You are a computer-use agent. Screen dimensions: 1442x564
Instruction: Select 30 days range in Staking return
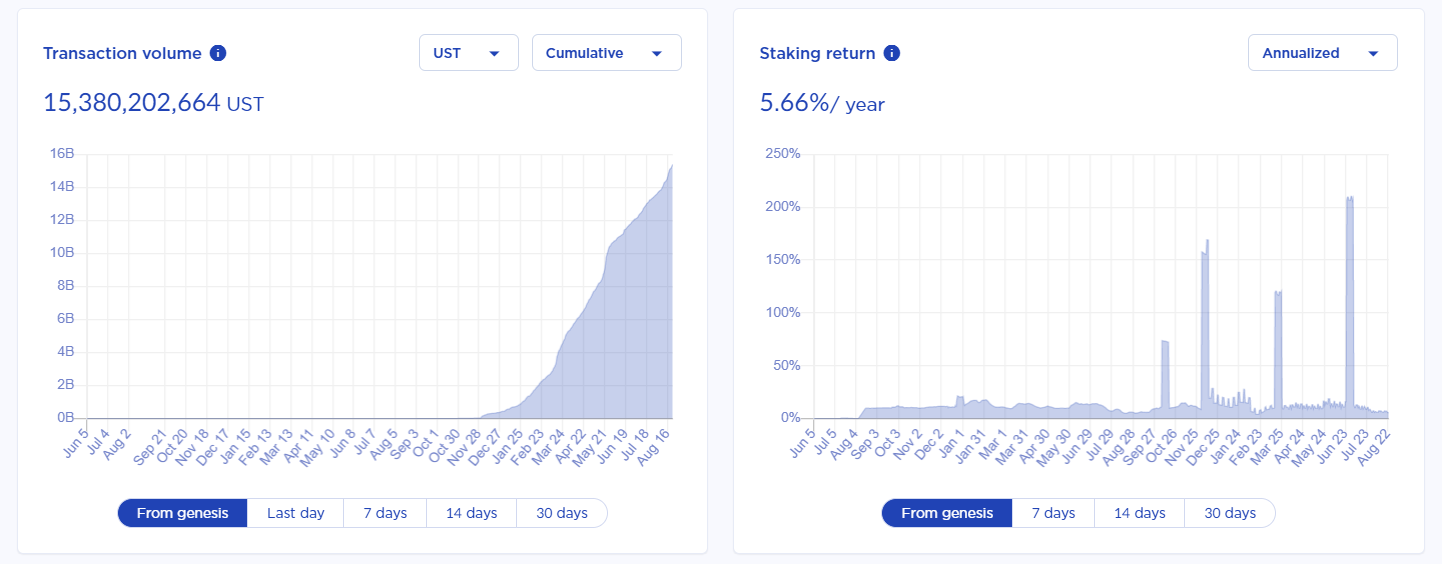tap(1229, 513)
